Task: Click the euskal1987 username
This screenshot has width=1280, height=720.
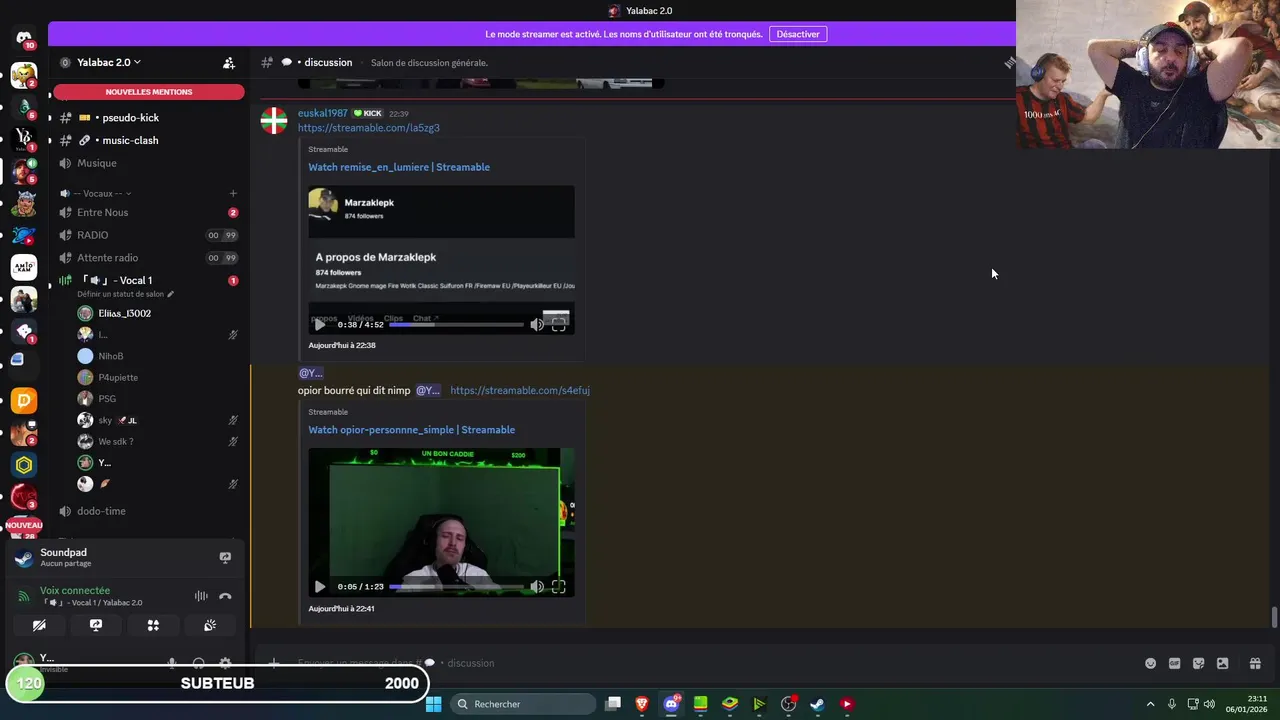Action: pos(323,113)
